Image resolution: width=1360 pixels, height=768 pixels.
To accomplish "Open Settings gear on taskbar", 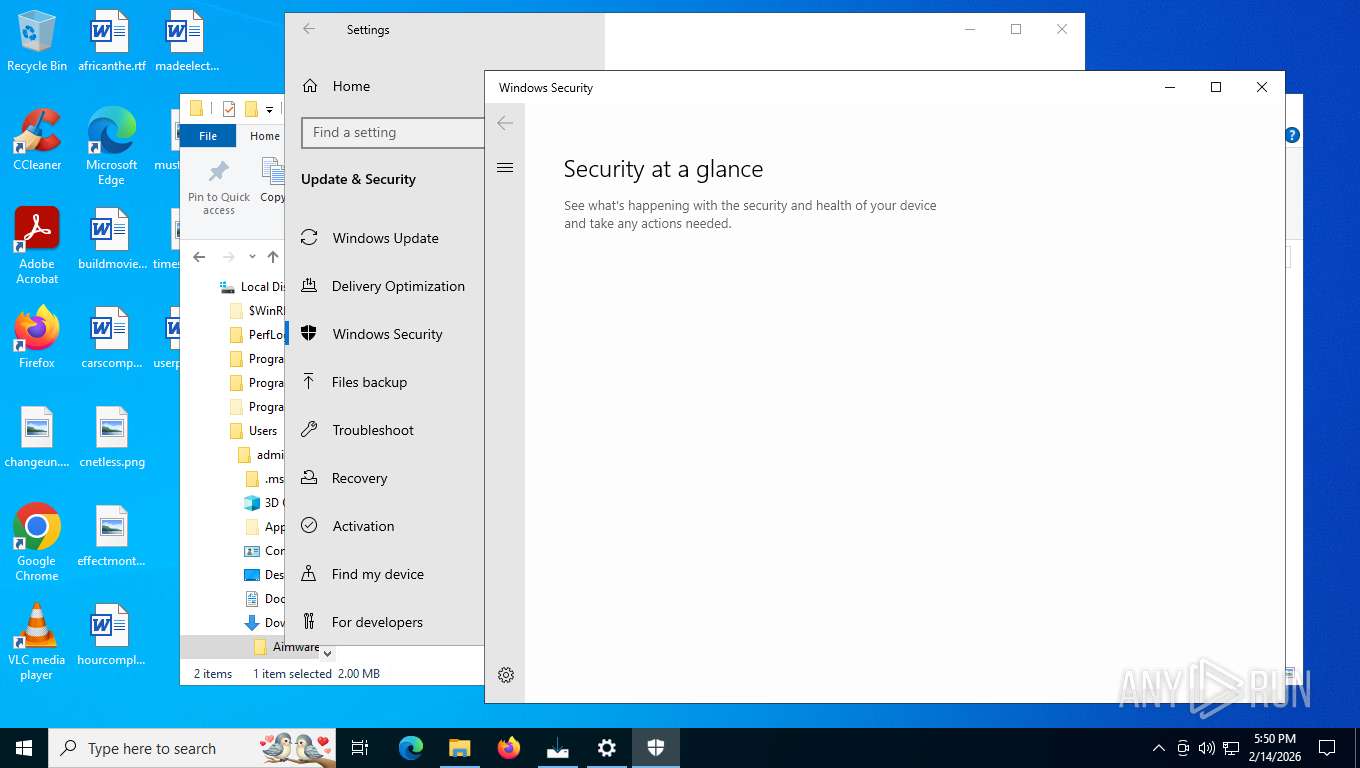I will (x=607, y=748).
